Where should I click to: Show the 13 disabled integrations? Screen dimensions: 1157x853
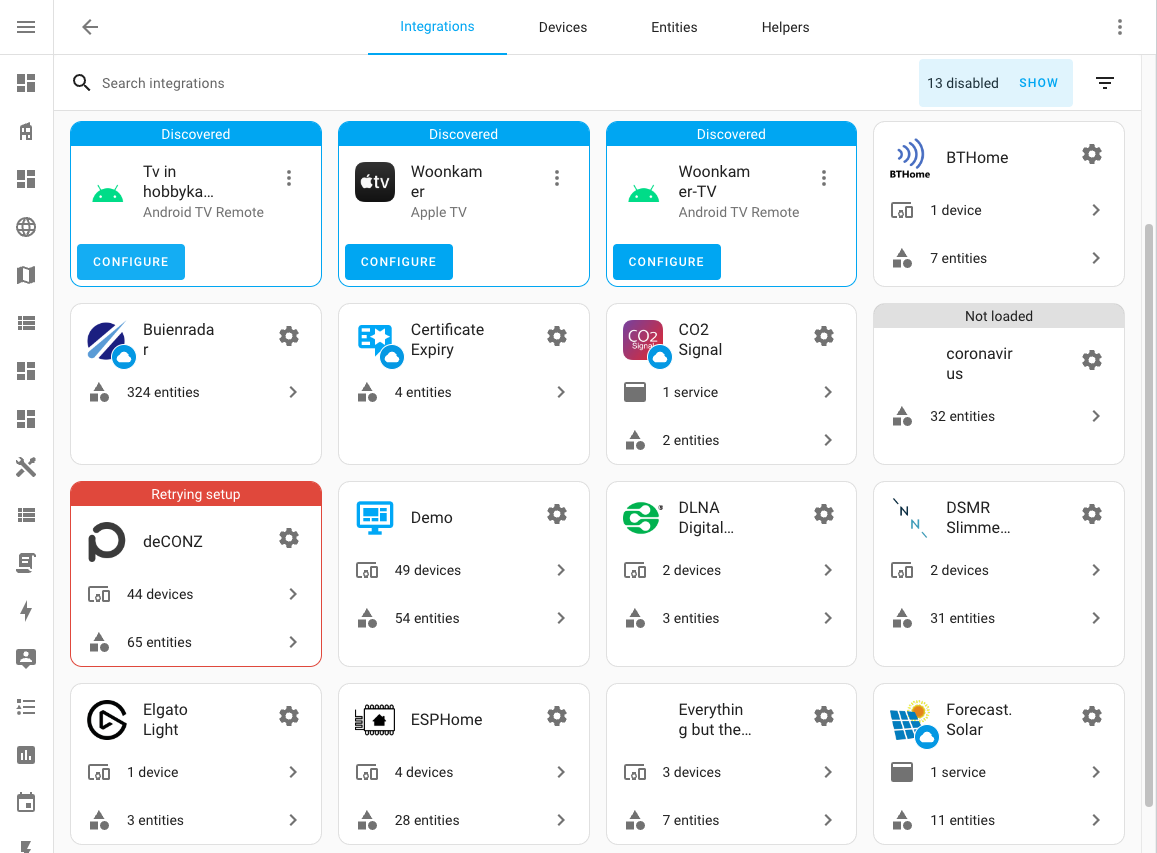point(1038,83)
